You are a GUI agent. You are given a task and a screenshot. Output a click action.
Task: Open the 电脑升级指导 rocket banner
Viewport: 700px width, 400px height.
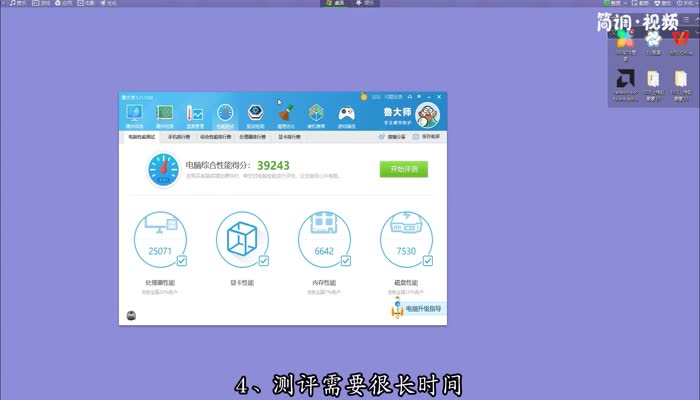pos(417,309)
